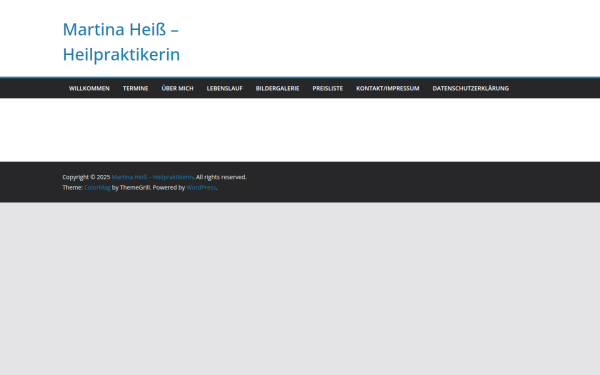Click the footer Martina Heiß – Heilpraktikerin link
600x375 pixels.
(152, 177)
